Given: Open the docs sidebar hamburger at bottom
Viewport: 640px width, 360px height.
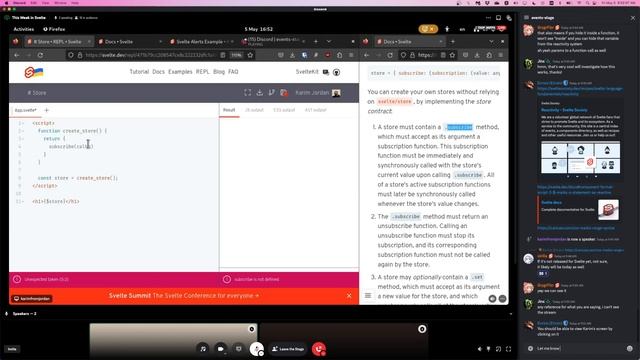Looking at the screenshot, I should (x=368, y=296).
